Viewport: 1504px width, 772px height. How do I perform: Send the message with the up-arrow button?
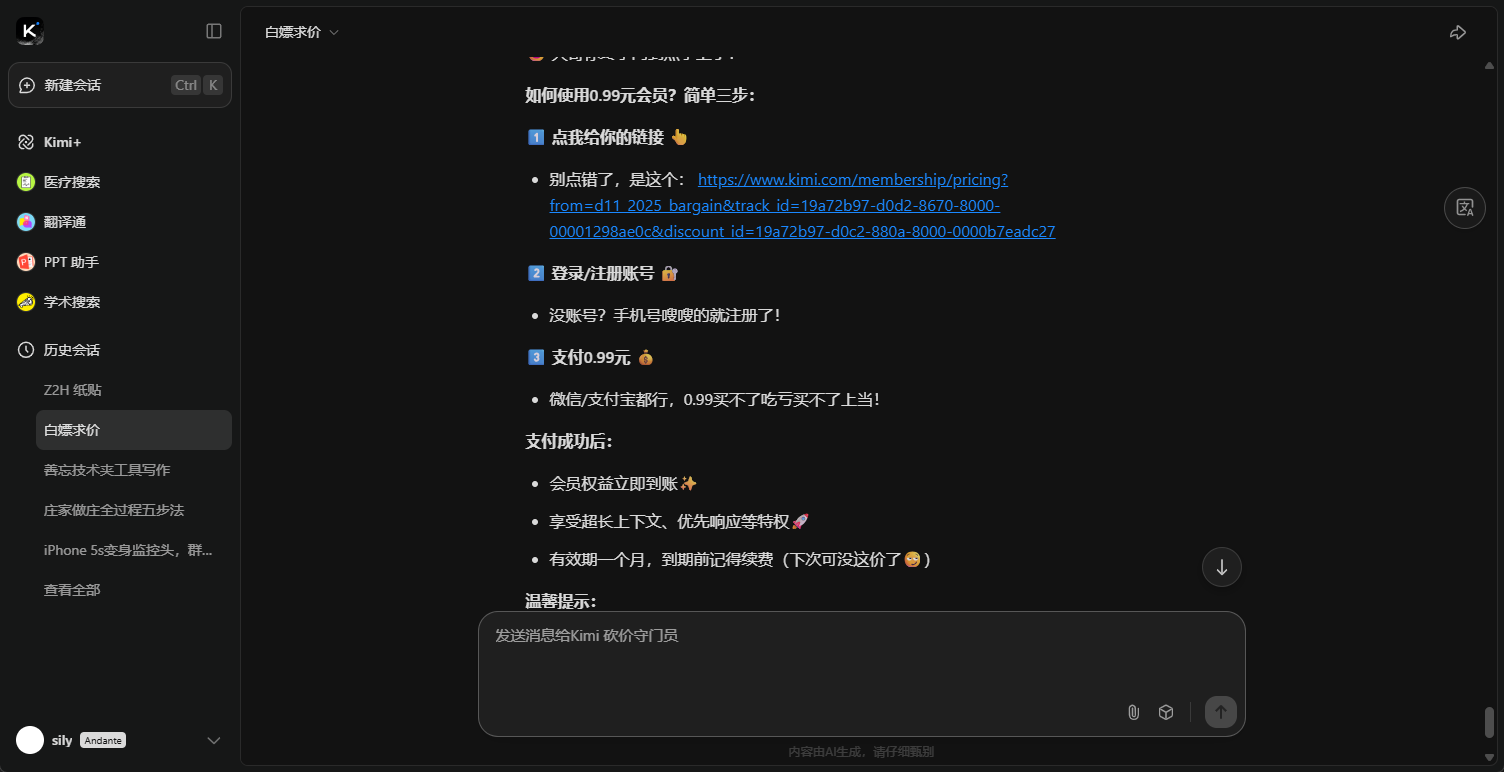[1220, 712]
